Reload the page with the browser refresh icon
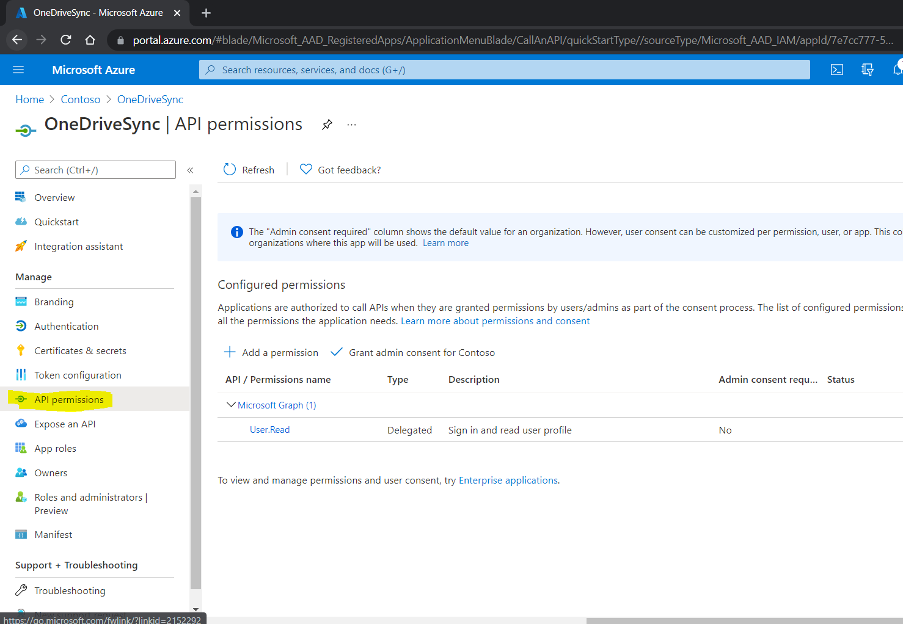This screenshot has width=904, height=624. click(x=66, y=40)
